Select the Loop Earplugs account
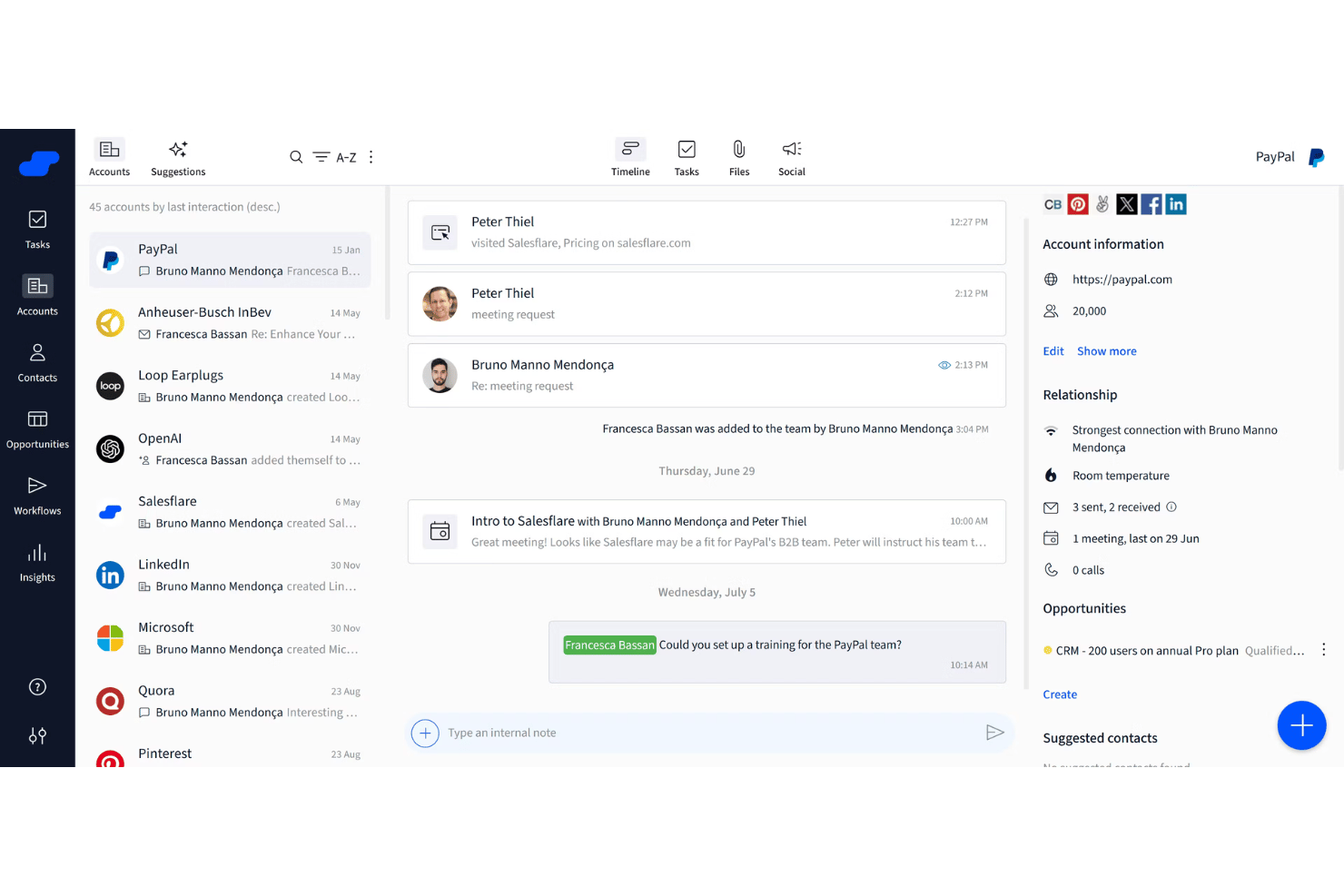Image resolution: width=1344 pixels, height=896 pixels. pyautogui.click(x=230, y=386)
